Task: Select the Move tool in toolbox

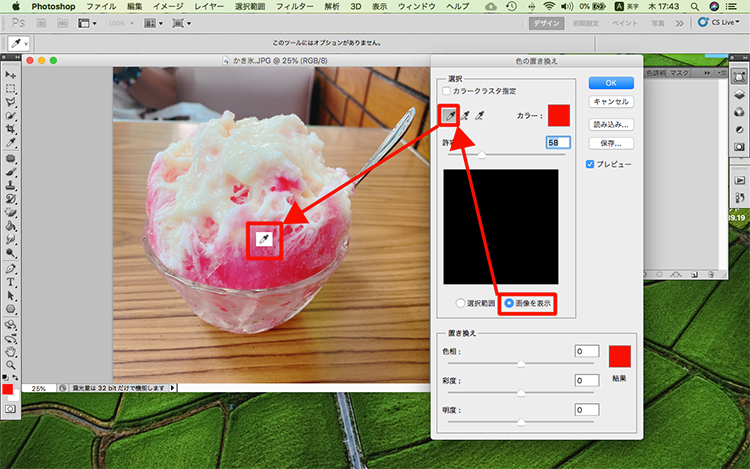Action: tap(10, 74)
